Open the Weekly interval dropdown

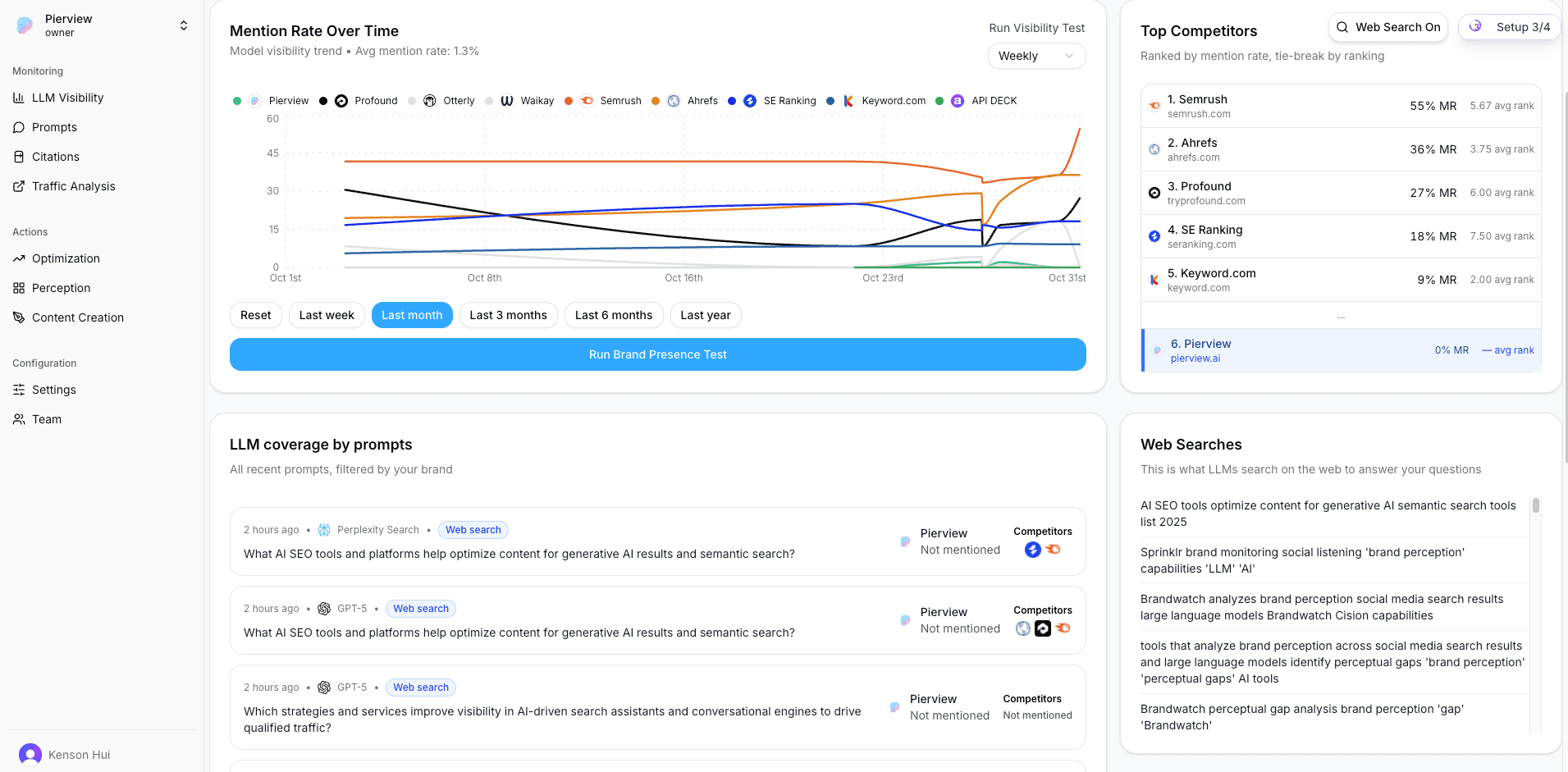tap(1036, 56)
